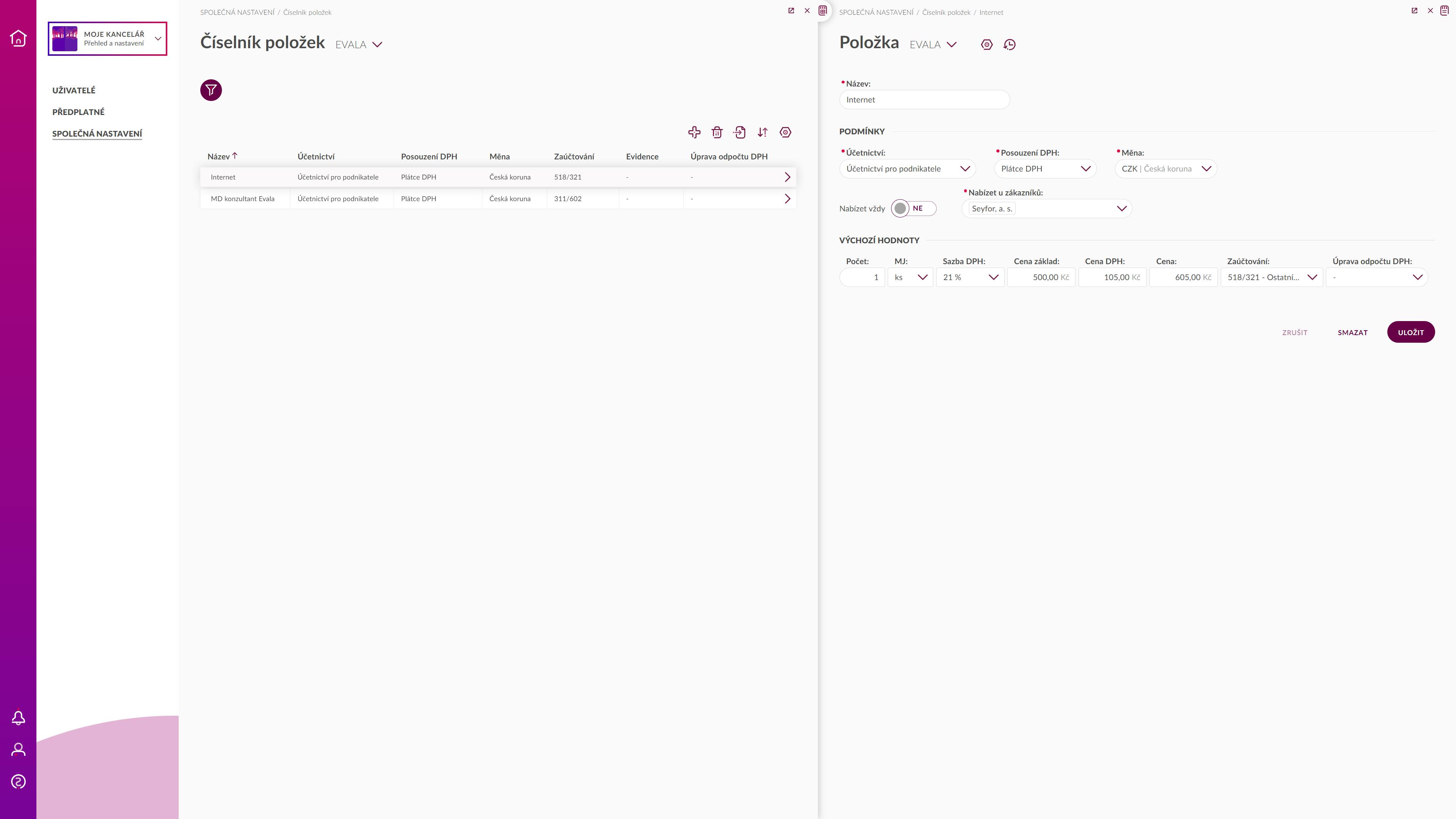Expand the Moje kancelář module selector
1456x819 pixels.
(107, 38)
